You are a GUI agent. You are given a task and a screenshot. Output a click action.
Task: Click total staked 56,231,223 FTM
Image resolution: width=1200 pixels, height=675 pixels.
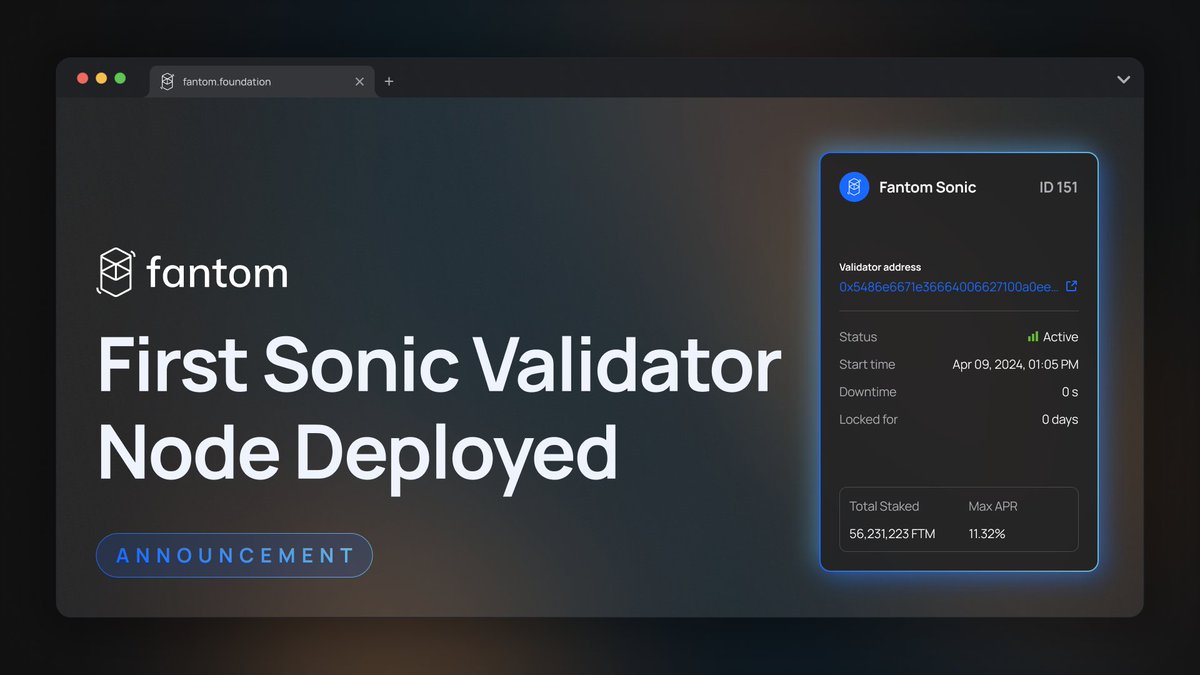click(x=892, y=534)
